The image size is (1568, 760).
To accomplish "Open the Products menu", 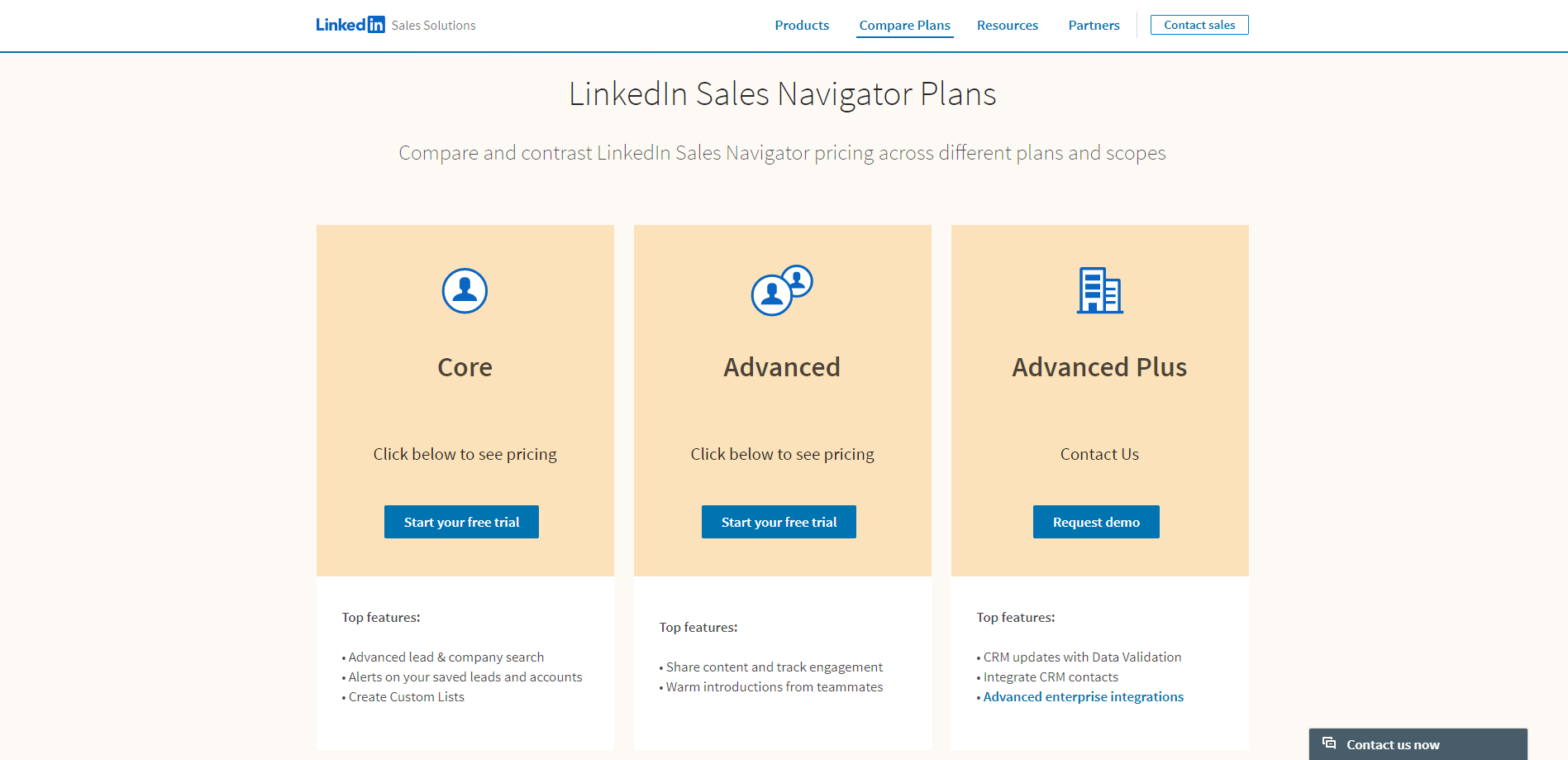I will 801,25.
